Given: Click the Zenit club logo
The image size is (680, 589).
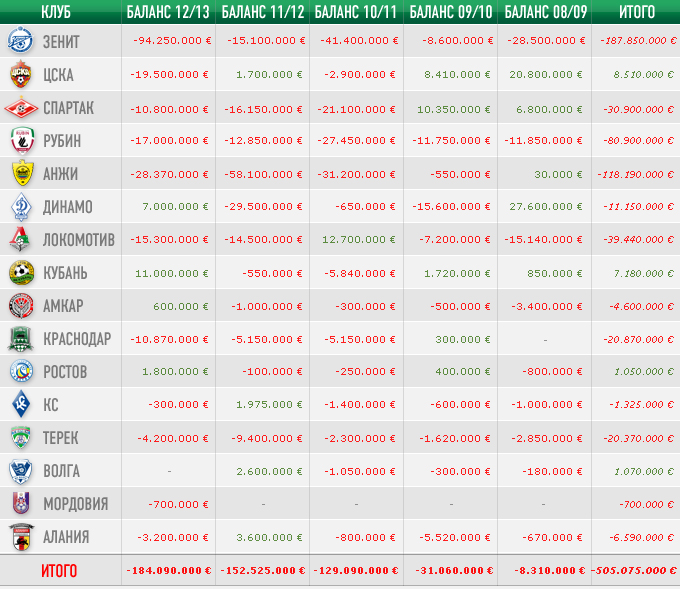Looking at the screenshot, I should pos(20,40).
